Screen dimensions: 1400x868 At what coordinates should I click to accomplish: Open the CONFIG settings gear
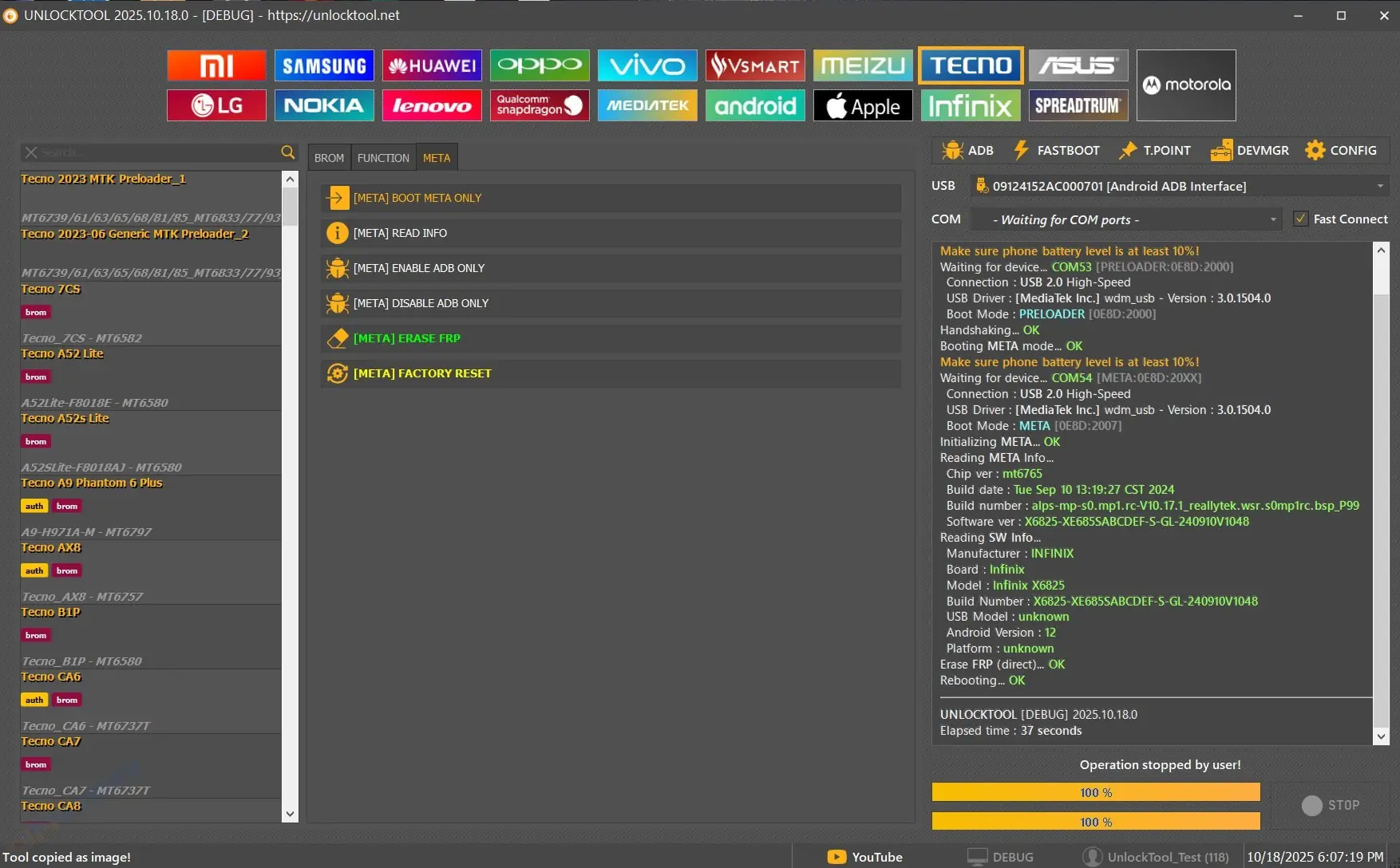1342,150
